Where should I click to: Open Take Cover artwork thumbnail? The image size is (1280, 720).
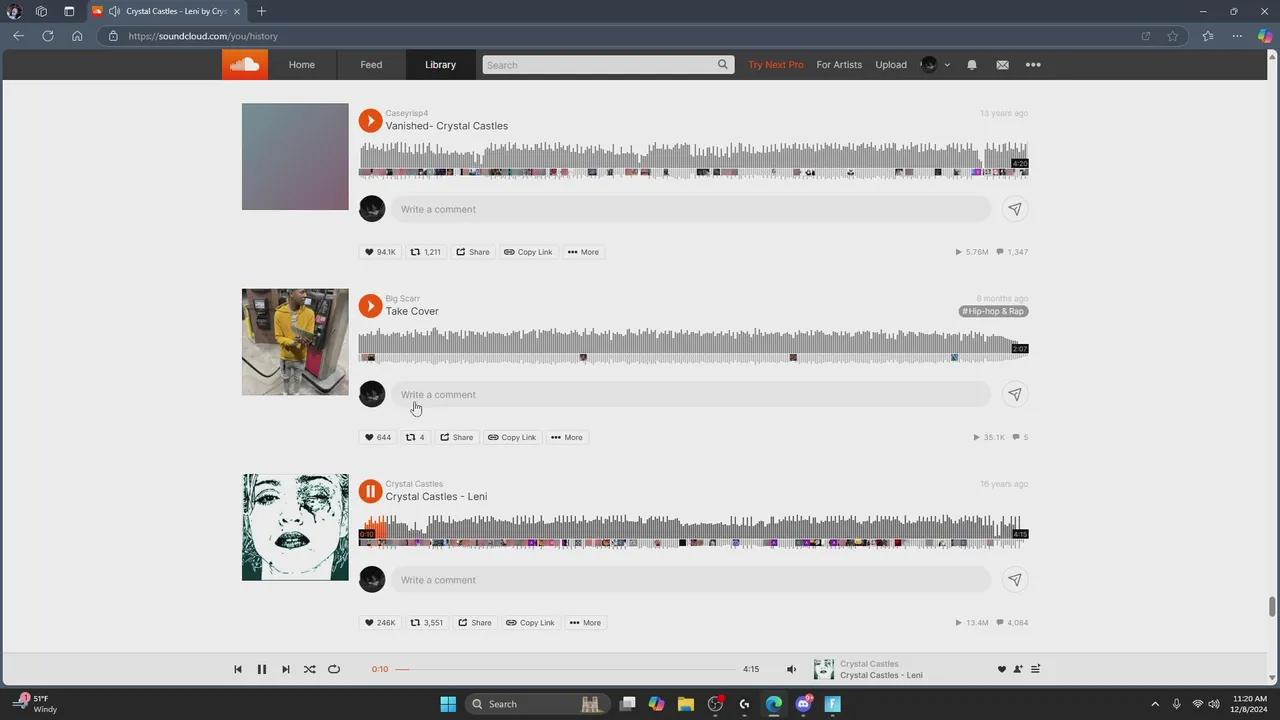click(x=295, y=342)
